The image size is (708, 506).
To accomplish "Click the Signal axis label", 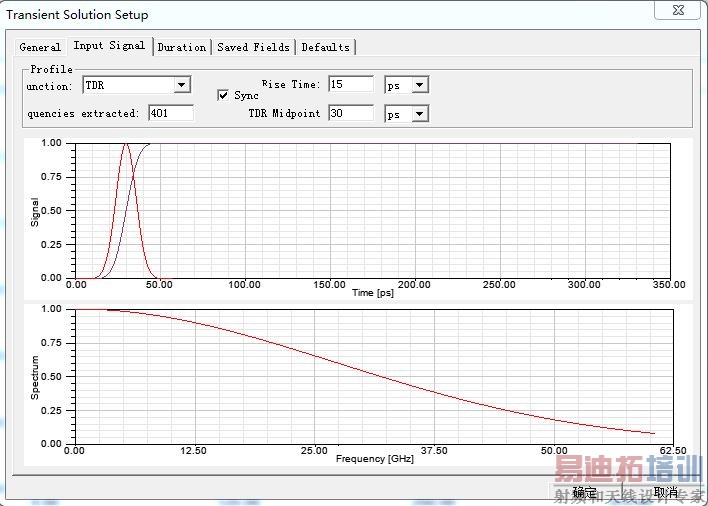I will pos(35,212).
